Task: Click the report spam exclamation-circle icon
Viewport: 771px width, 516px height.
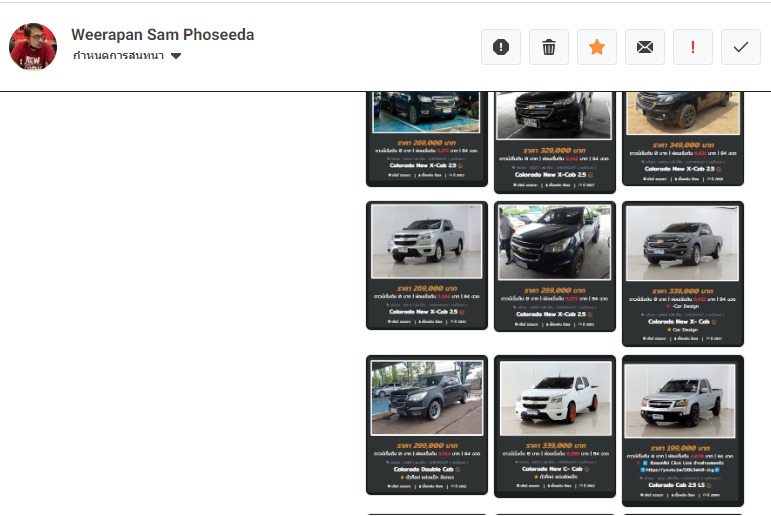Action: click(501, 47)
